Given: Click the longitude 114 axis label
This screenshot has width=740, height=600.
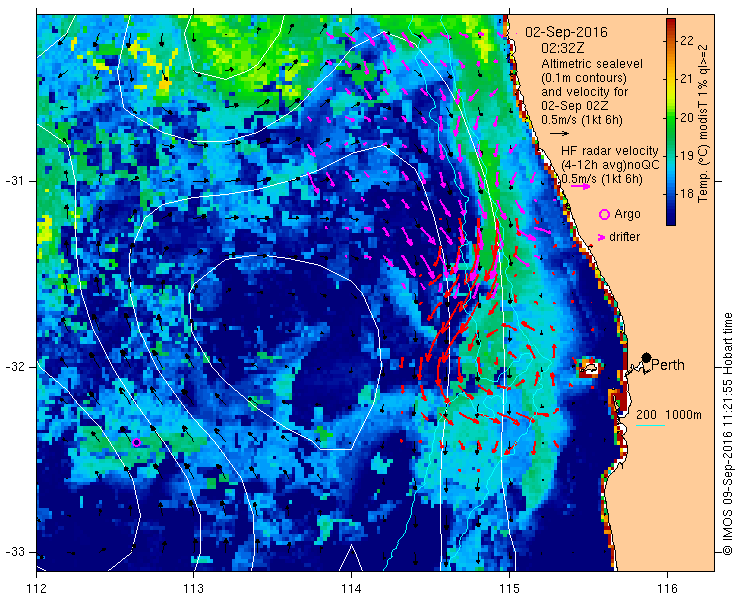Looking at the screenshot, I should point(351,589).
